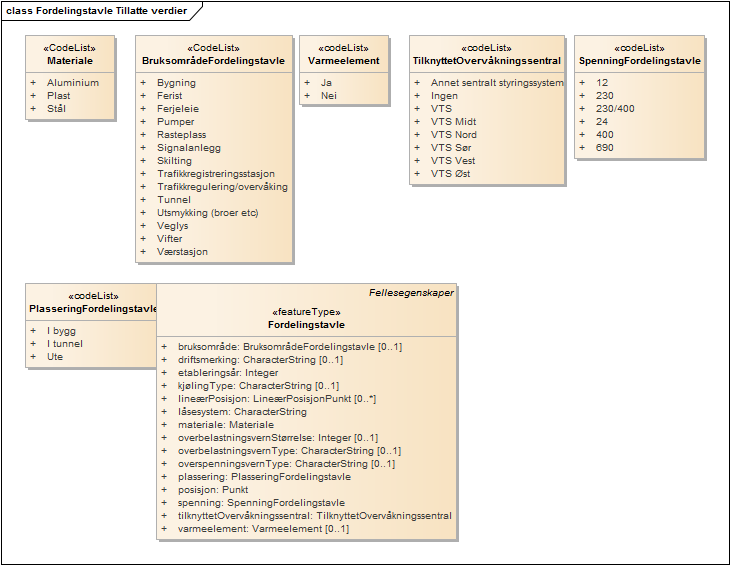Select TilknyttetOvervåkningssentral class header
The height and width of the screenshot is (565, 730).
[486, 61]
